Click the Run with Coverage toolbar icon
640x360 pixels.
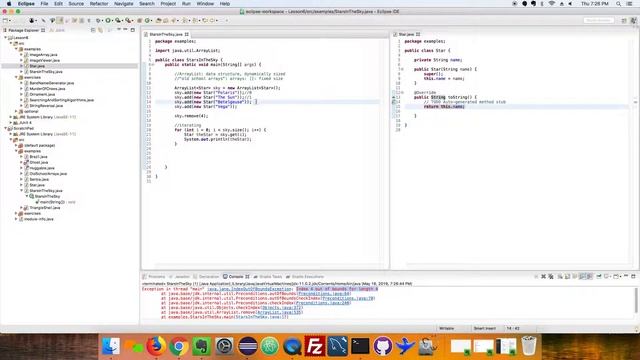[x=118, y=20]
